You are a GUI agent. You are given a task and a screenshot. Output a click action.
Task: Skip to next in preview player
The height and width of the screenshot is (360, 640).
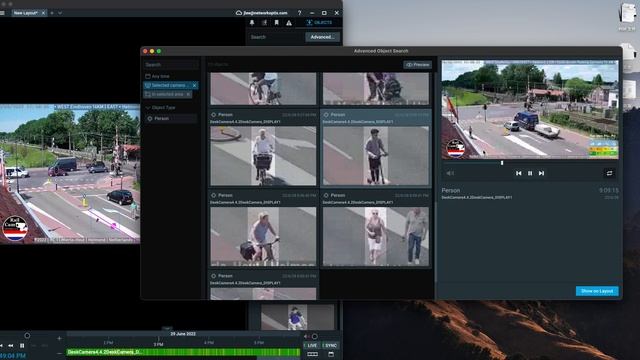(x=541, y=173)
